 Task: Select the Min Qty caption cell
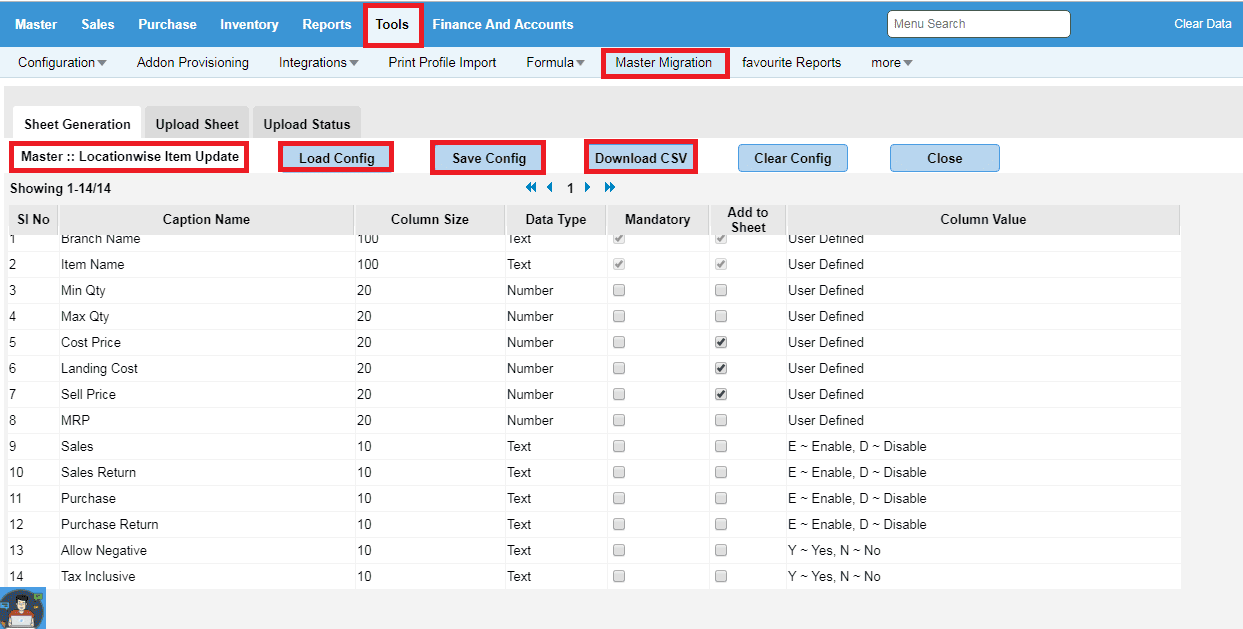[207, 290]
